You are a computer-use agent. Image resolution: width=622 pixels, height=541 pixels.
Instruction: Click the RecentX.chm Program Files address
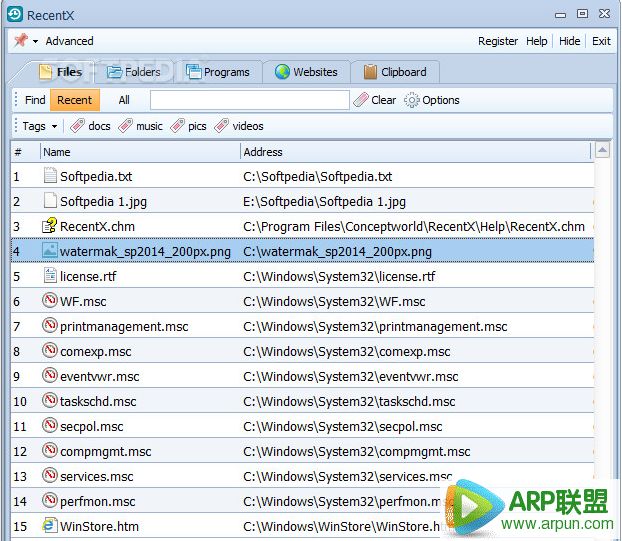414,226
